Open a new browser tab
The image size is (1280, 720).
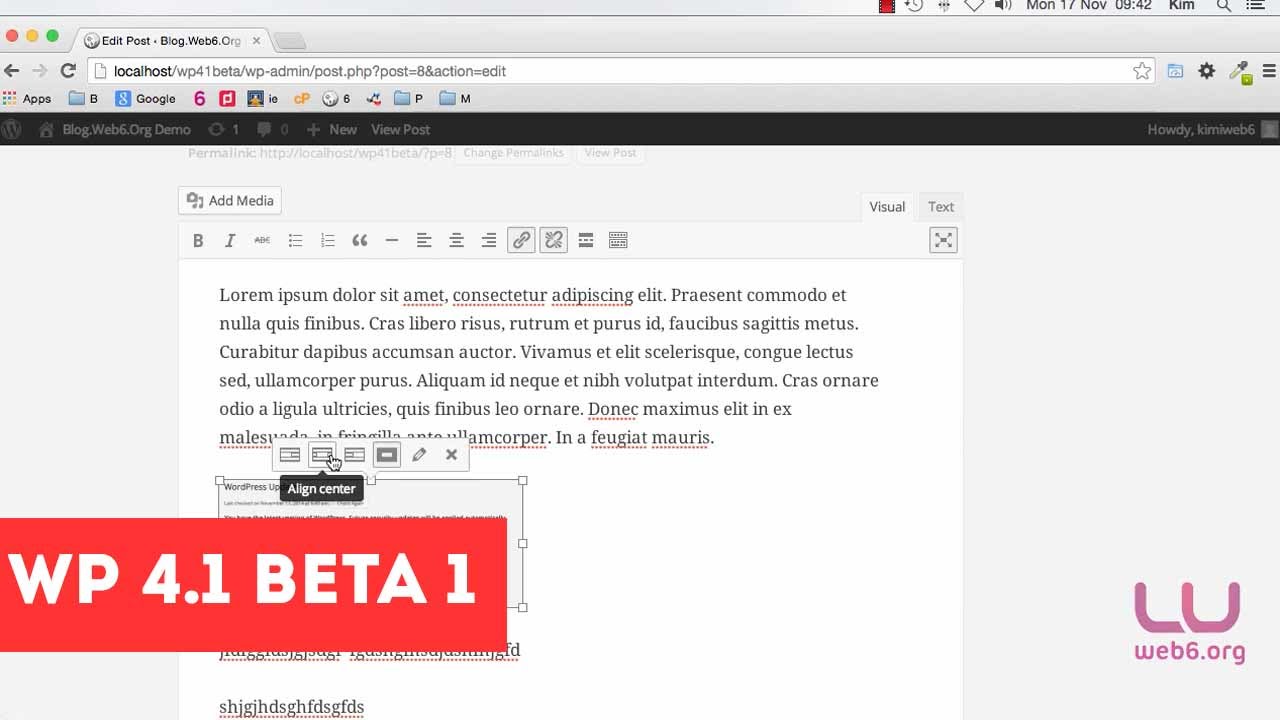pos(290,41)
